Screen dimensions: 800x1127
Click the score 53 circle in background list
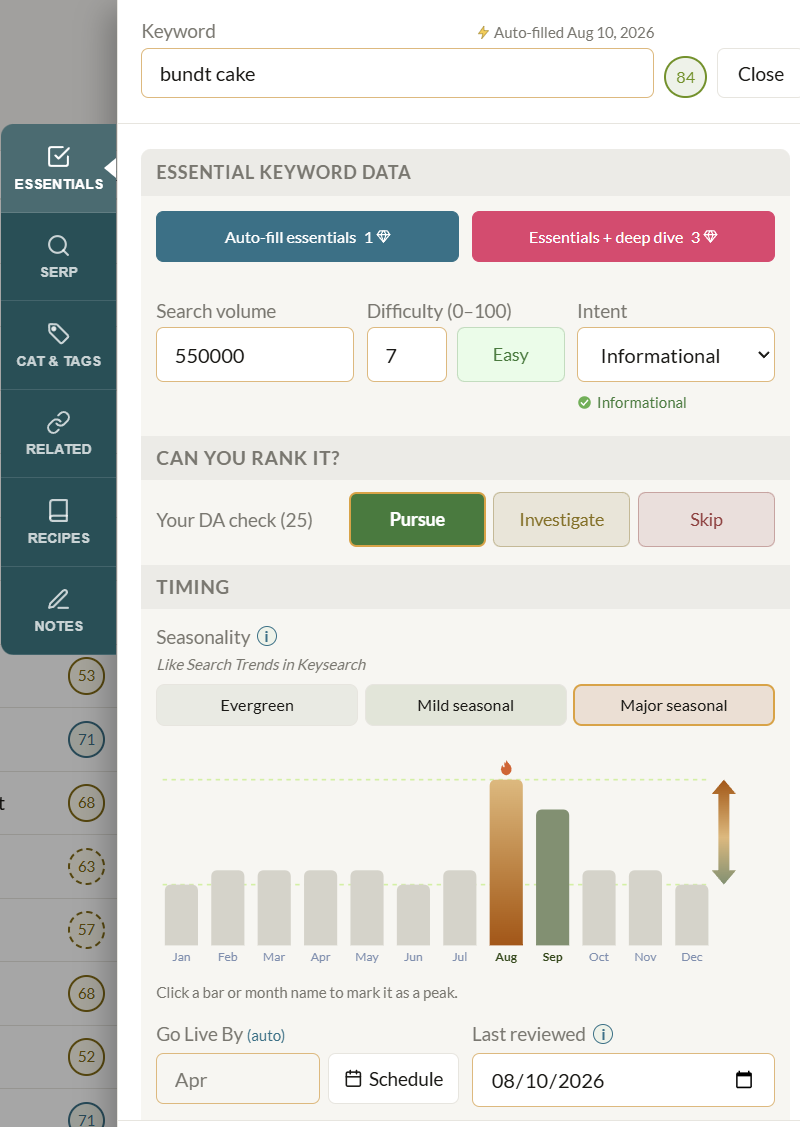pos(86,676)
